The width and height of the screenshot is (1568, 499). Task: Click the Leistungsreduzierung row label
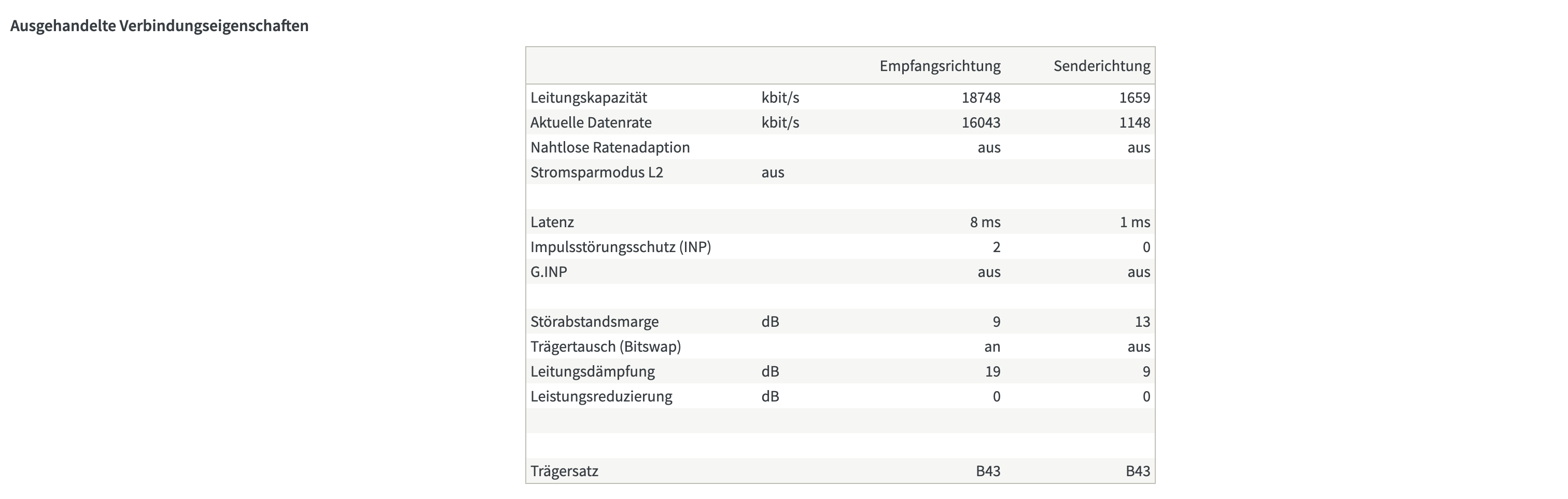601,396
